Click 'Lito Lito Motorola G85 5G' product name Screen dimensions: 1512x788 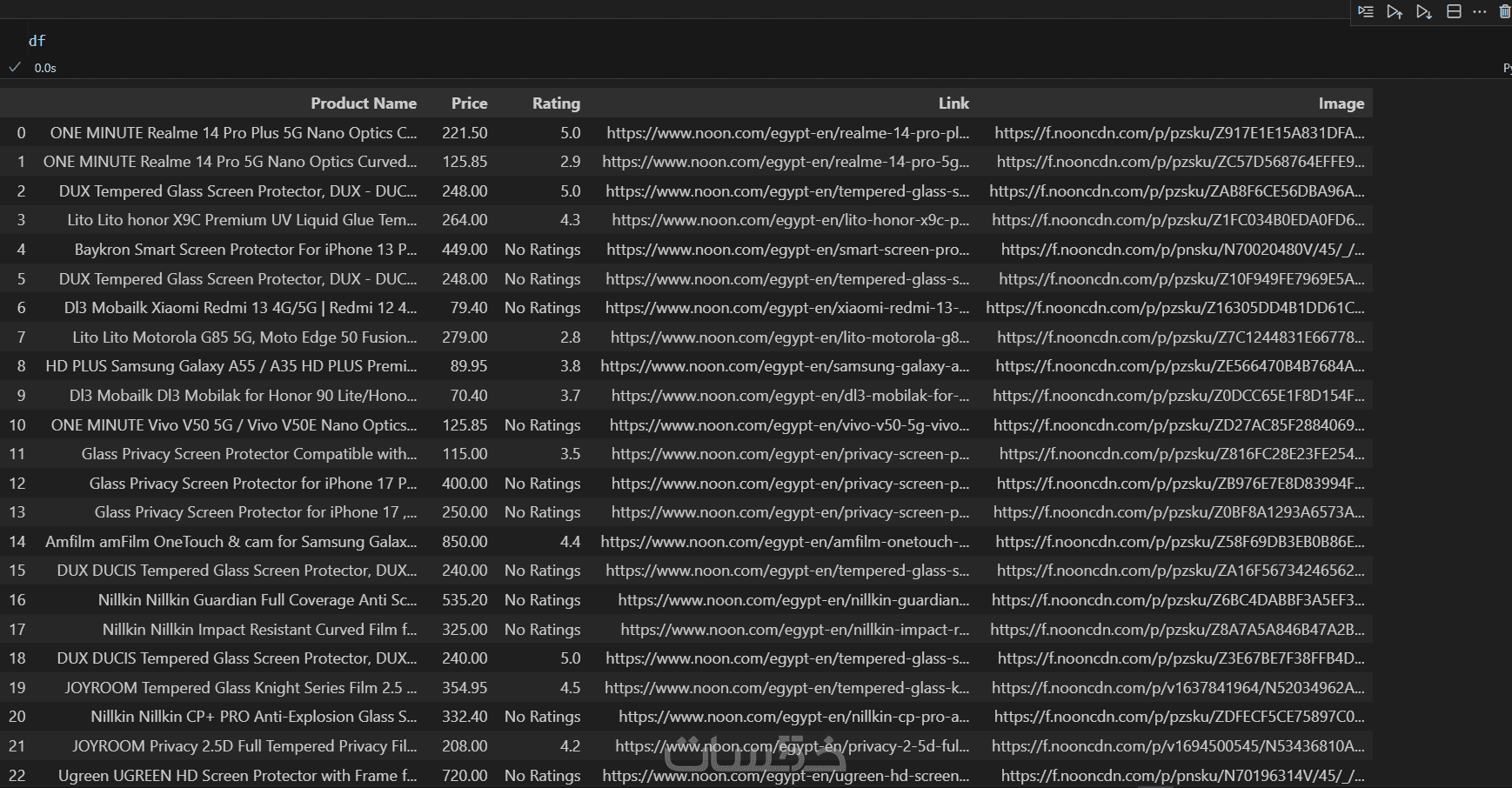[244, 337]
